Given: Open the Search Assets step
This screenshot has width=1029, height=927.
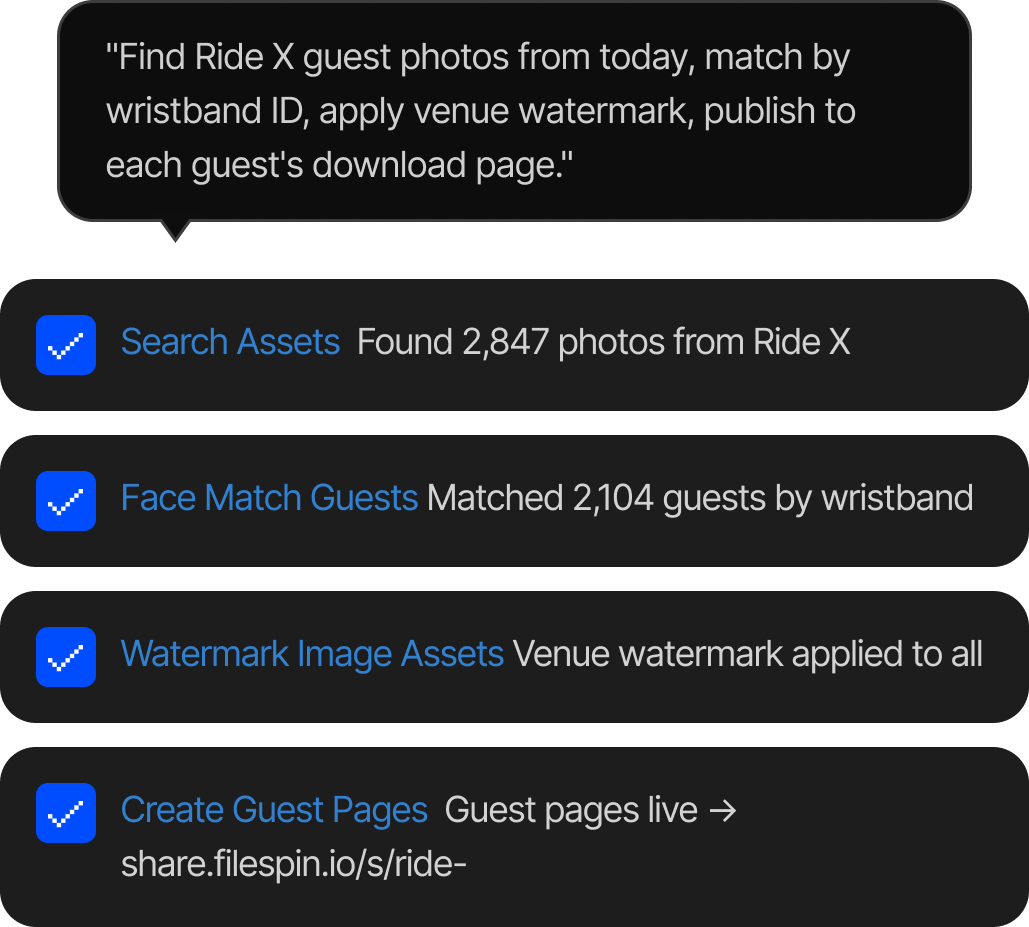Looking at the screenshot, I should point(230,342).
